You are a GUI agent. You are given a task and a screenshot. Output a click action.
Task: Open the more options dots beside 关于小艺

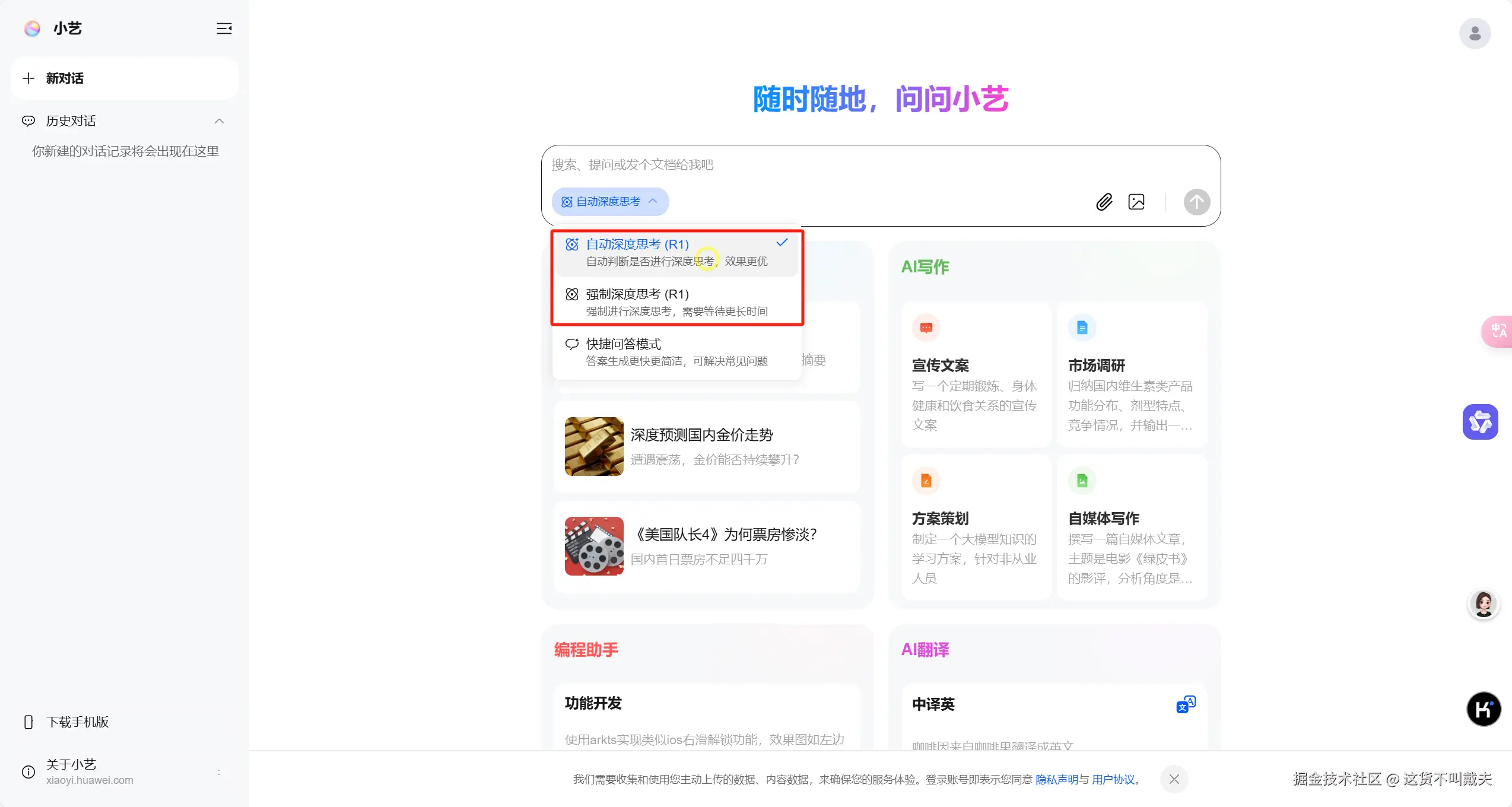[x=219, y=772]
